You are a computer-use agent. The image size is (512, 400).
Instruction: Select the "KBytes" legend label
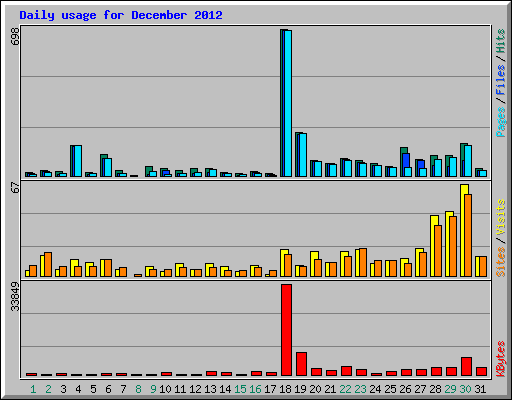coord(500,359)
